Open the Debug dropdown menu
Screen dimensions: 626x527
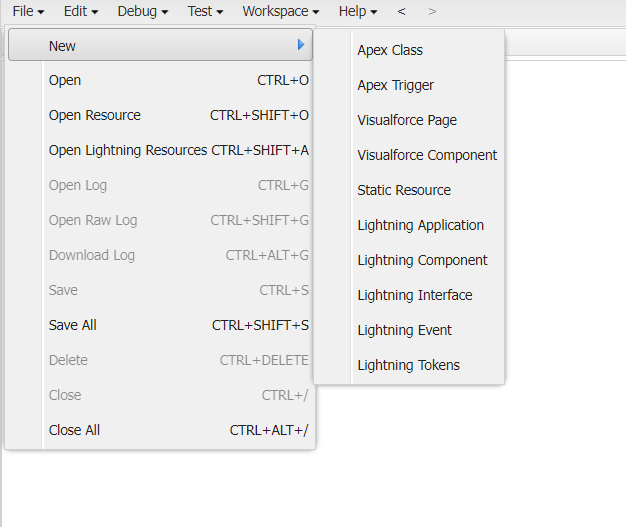click(x=142, y=11)
